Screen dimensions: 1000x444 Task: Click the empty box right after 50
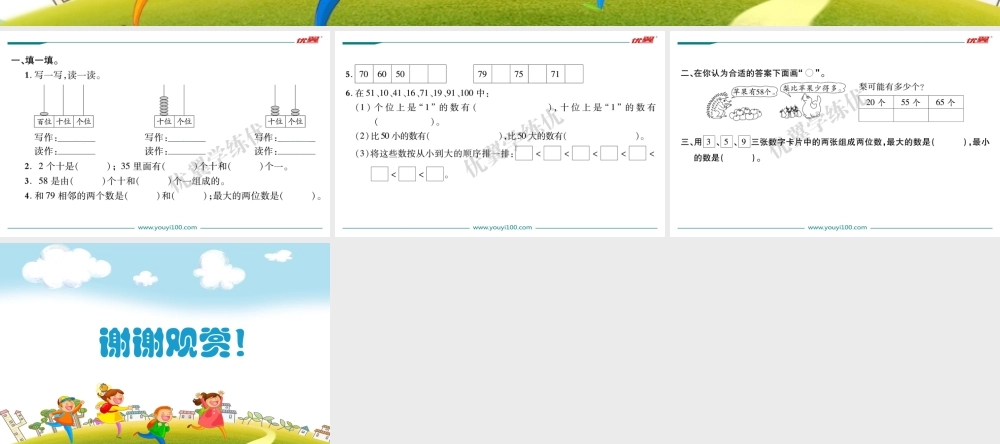418,74
